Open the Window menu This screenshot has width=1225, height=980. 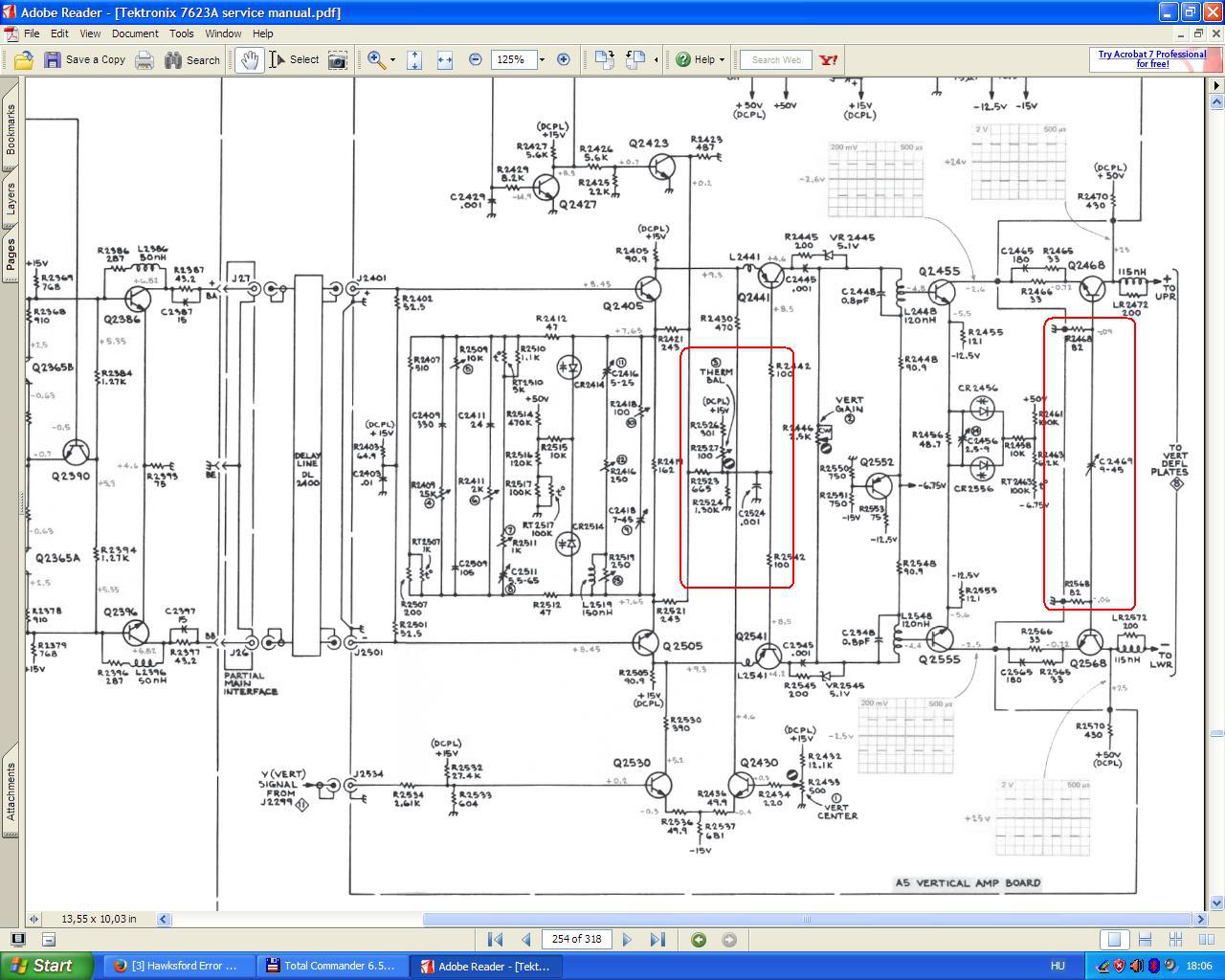click(x=223, y=33)
